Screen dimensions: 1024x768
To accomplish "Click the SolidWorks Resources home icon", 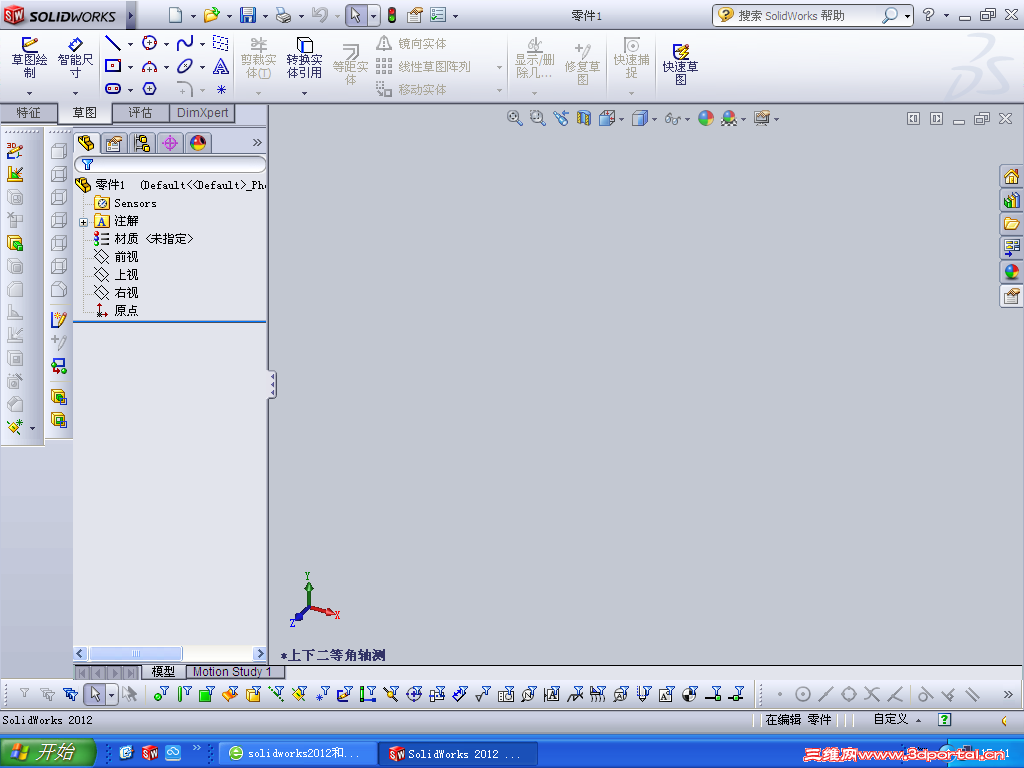I will click(x=1011, y=176).
